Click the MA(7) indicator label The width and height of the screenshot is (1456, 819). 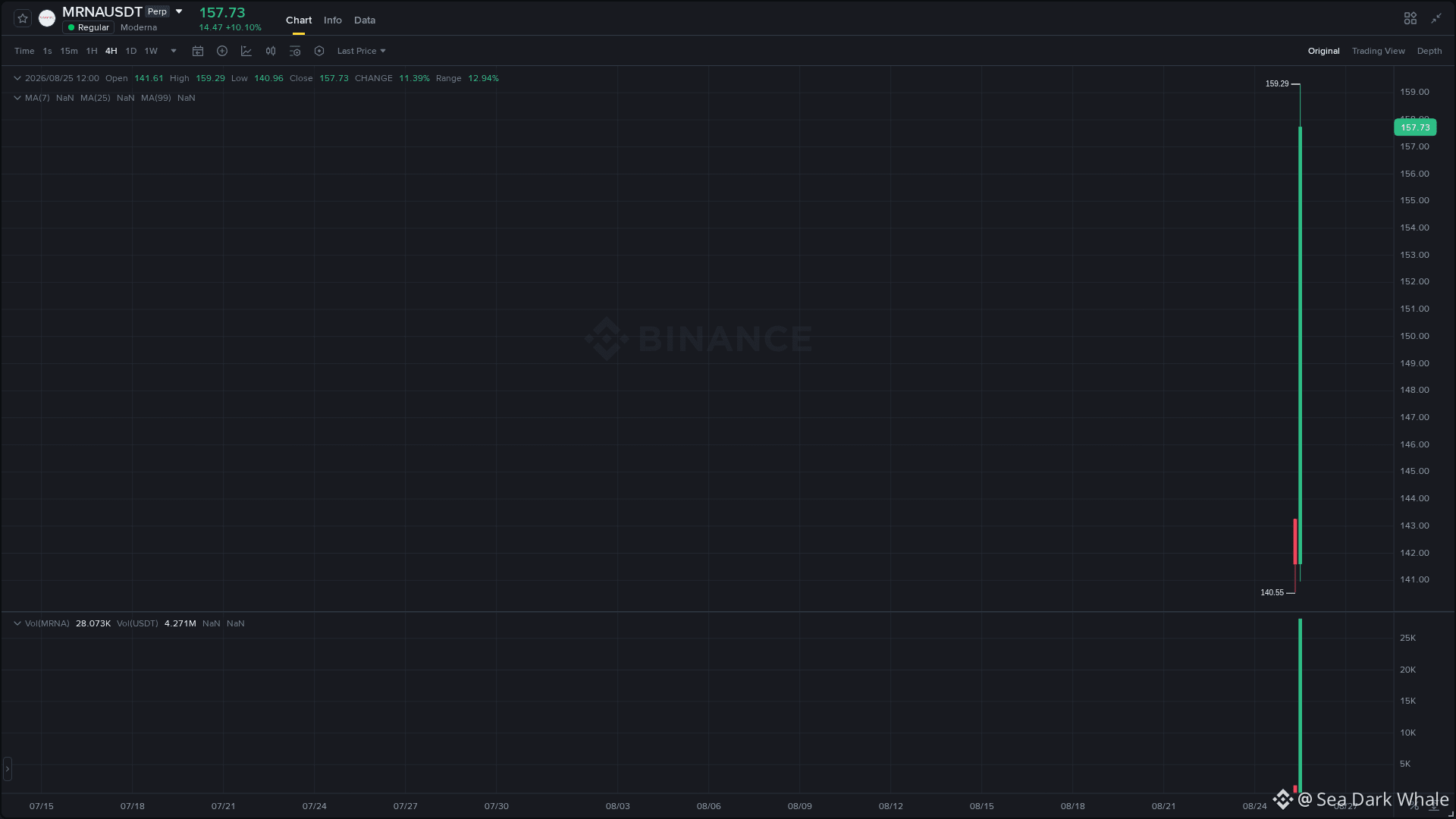coord(37,98)
